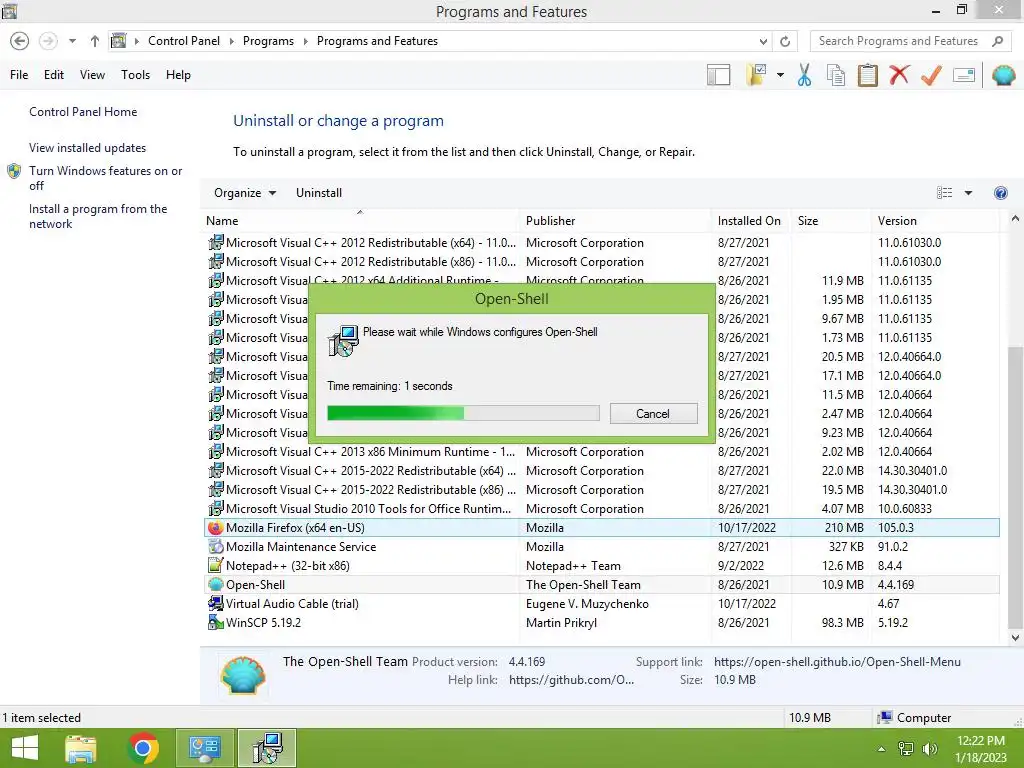Click the volume speaker tray icon

pyautogui.click(x=930, y=749)
